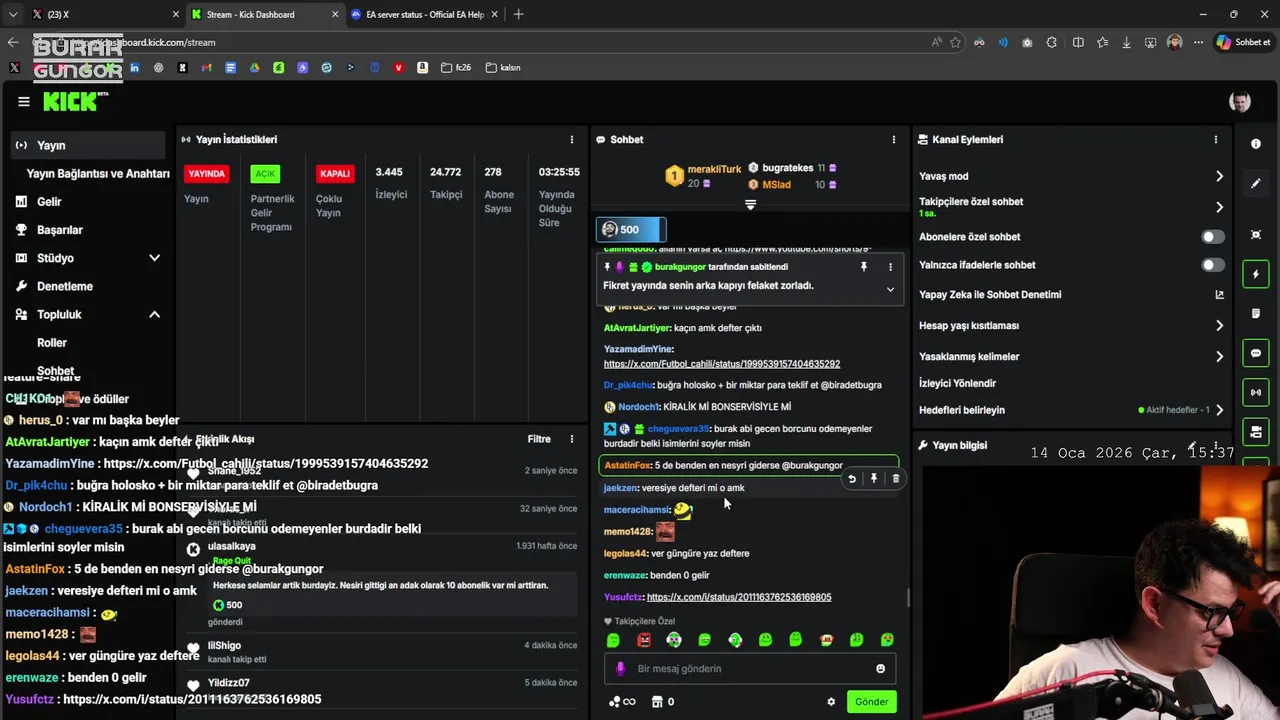Click the Filtre button in activity feed
The image size is (1280, 720).
[539, 439]
